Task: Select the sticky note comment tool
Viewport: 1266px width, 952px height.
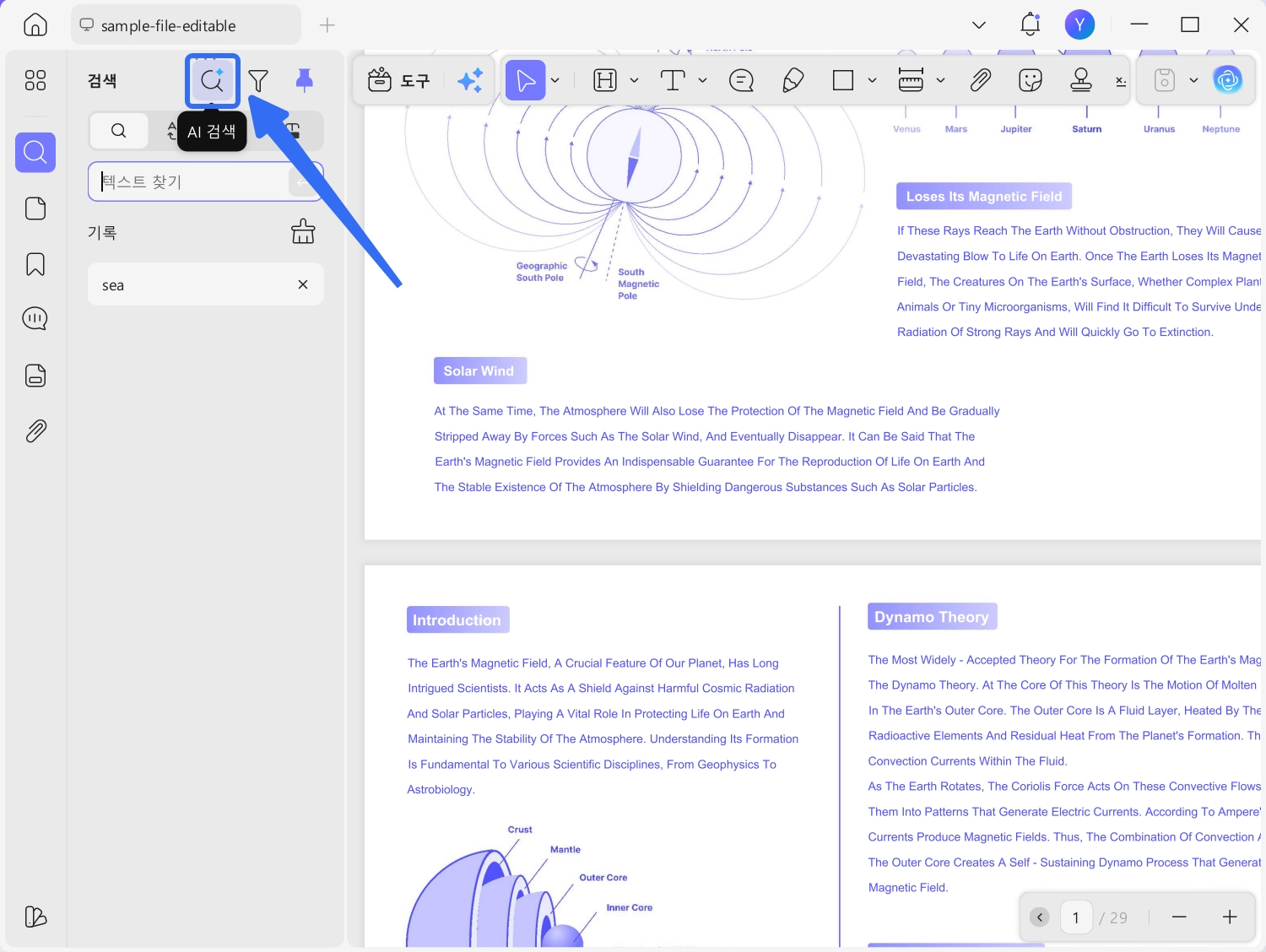Action: (741, 80)
